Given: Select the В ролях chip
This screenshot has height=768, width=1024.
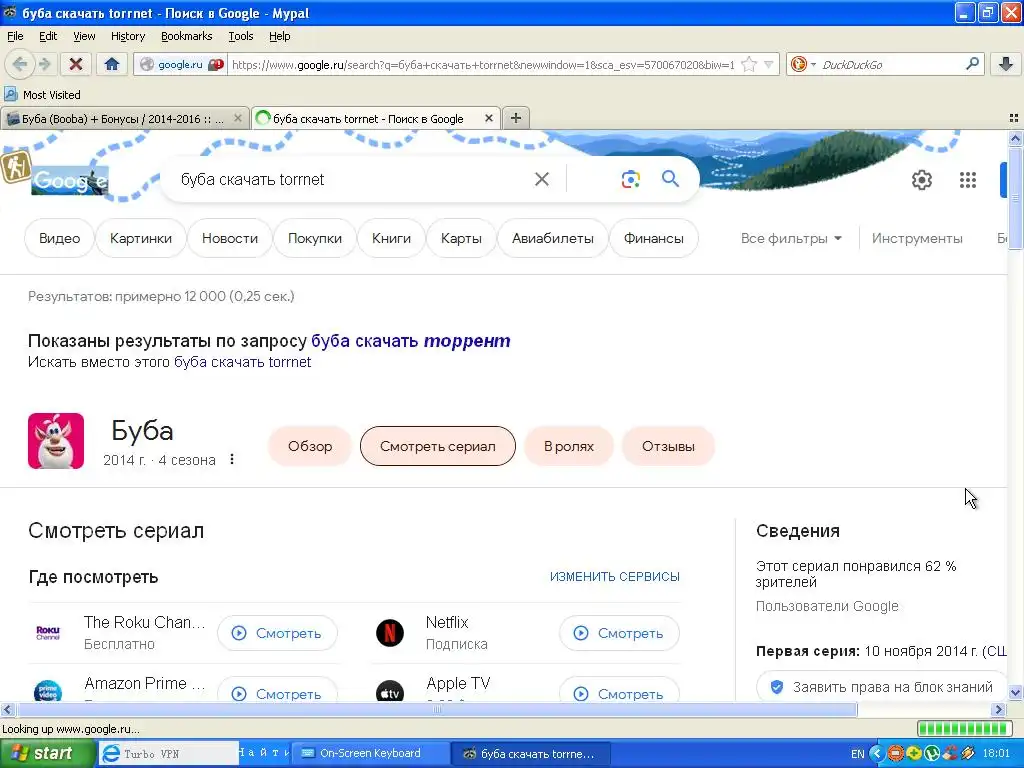Looking at the screenshot, I should pyautogui.click(x=569, y=446).
